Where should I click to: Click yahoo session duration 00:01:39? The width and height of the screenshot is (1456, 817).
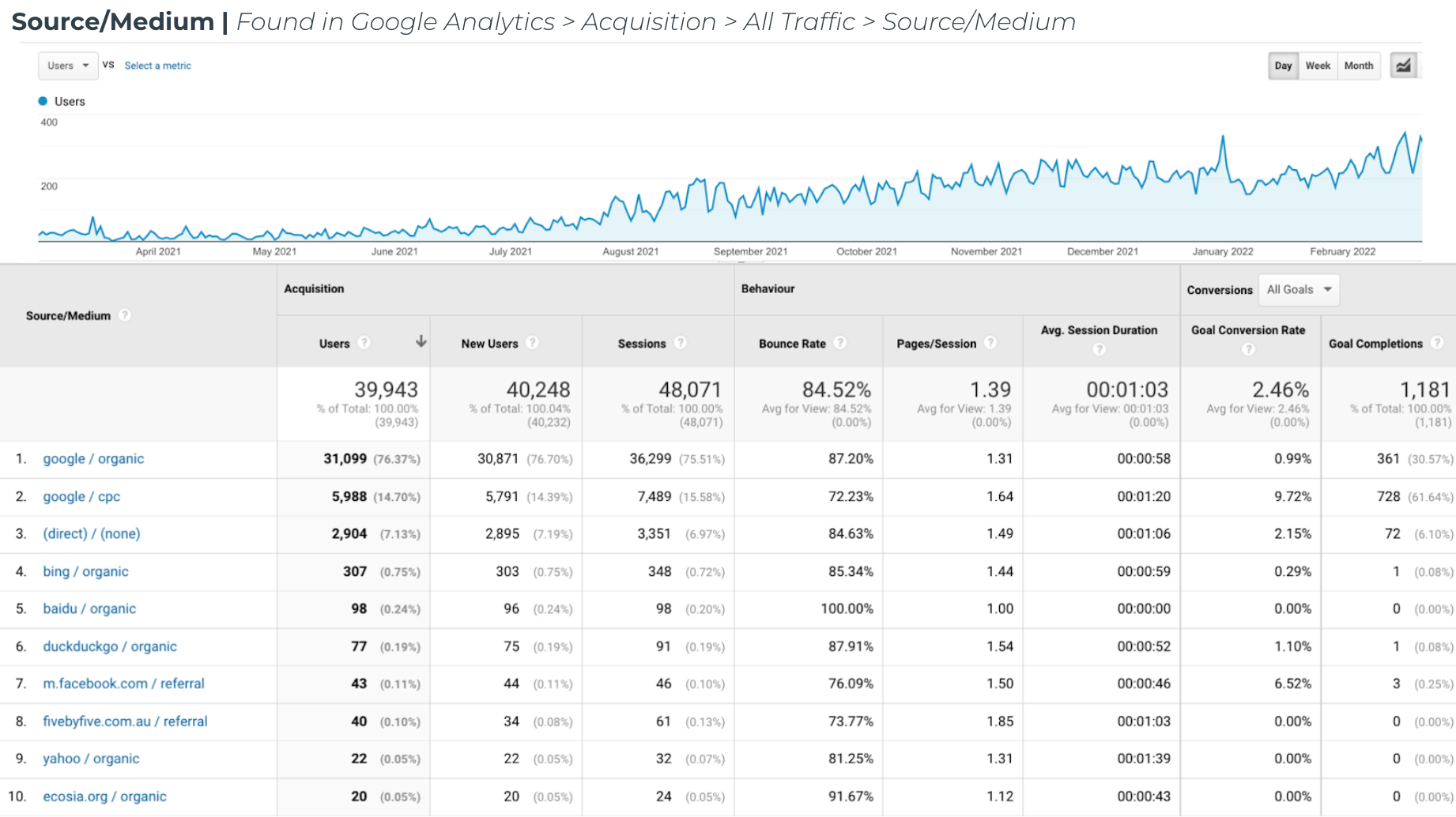tap(1144, 759)
